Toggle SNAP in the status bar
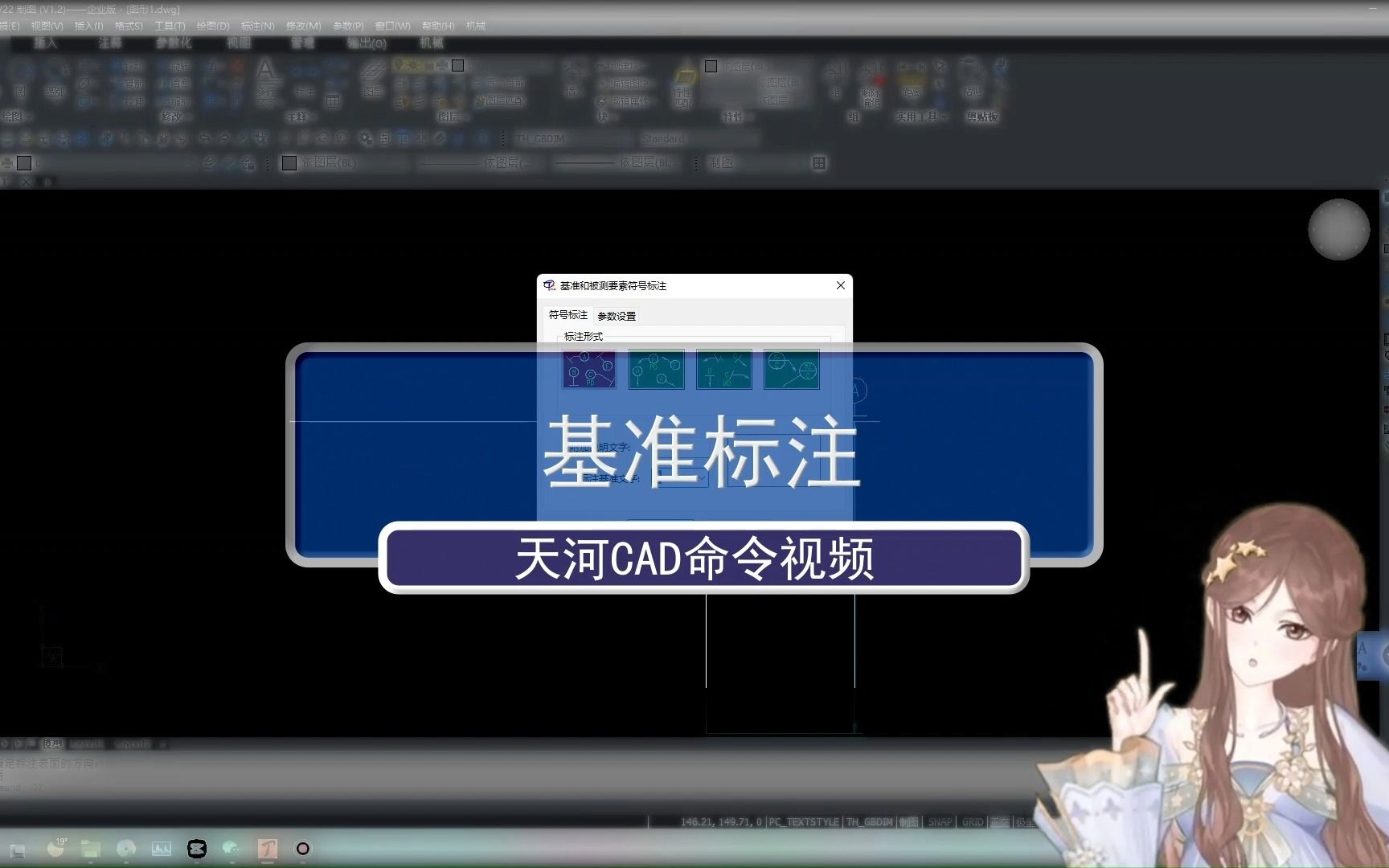The width and height of the screenshot is (1389, 868). (940, 822)
